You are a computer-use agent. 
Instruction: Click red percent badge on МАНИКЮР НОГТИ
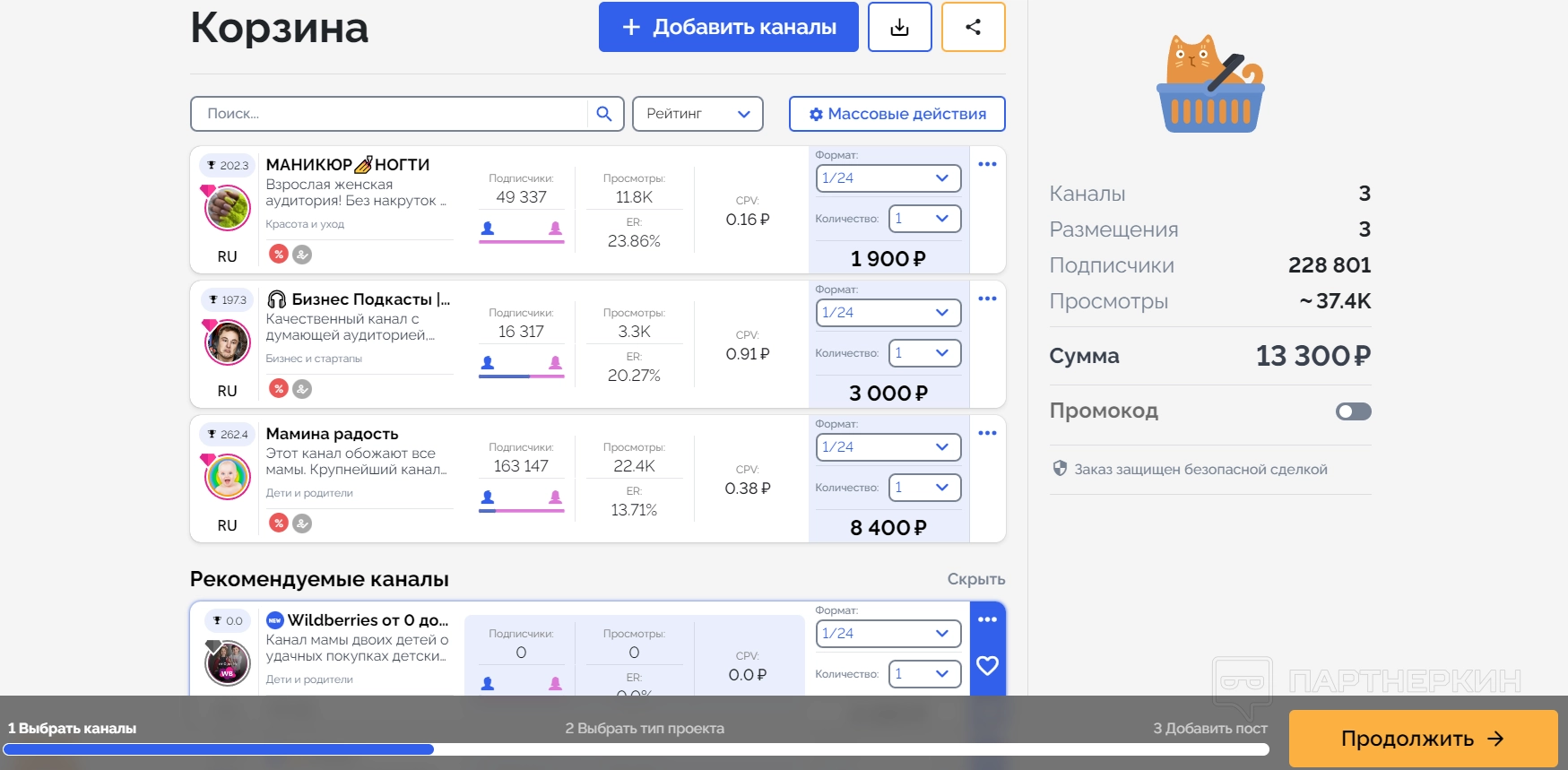pyautogui.click(x=279, y=255)
